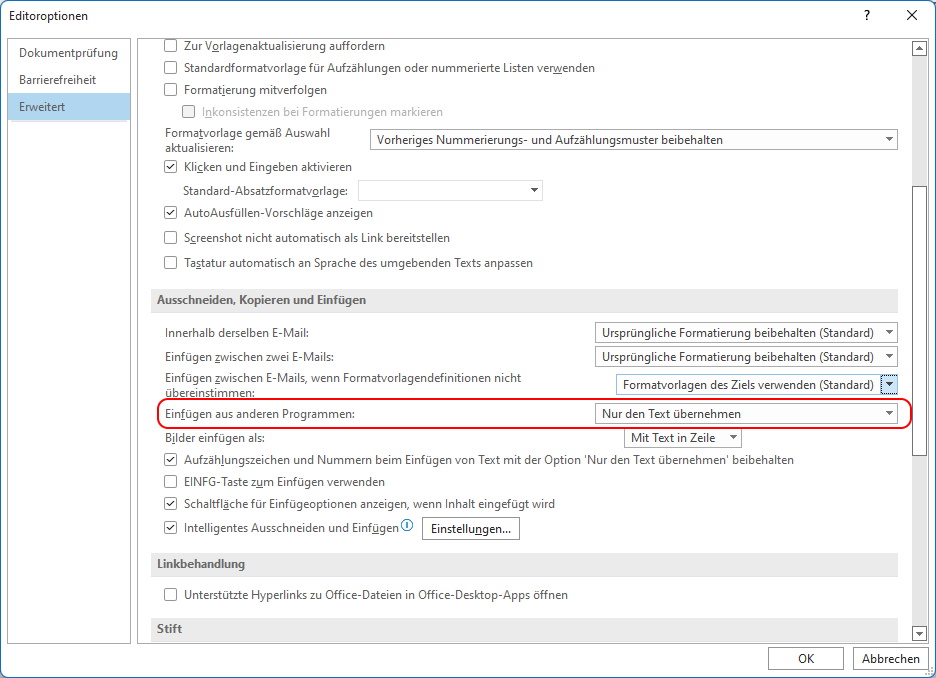Viewport: 936px width, 678px height.
Task: Enable Formatierung mitverfolgen checkbox
Action: coord(171,90)
